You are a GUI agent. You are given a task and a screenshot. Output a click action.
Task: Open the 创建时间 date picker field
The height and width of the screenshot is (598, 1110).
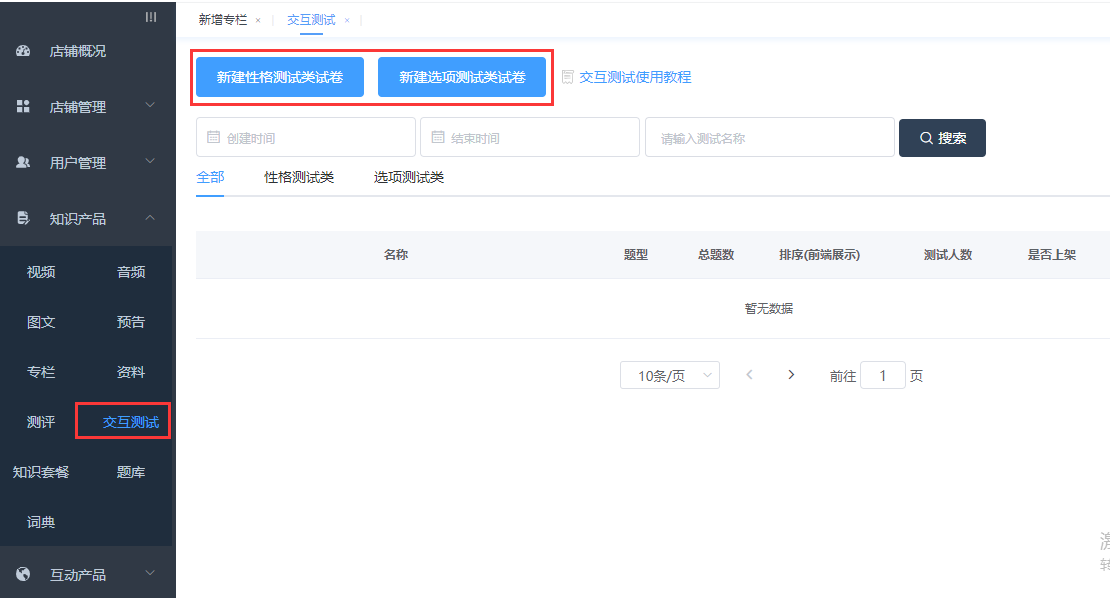[x=305, y=138]
